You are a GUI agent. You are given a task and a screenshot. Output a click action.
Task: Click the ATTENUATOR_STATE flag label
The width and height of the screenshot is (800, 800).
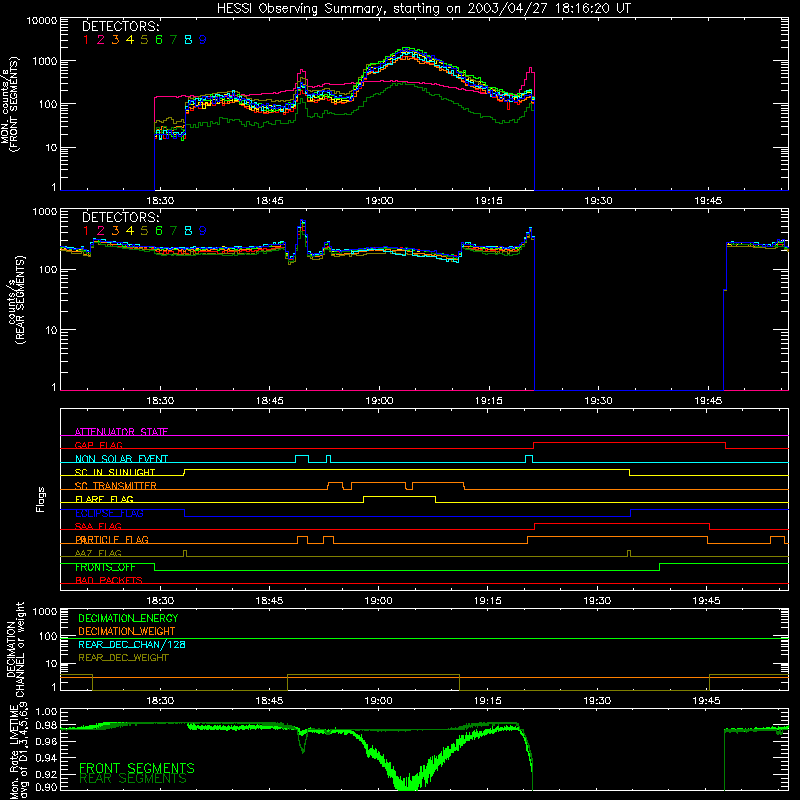121,432
